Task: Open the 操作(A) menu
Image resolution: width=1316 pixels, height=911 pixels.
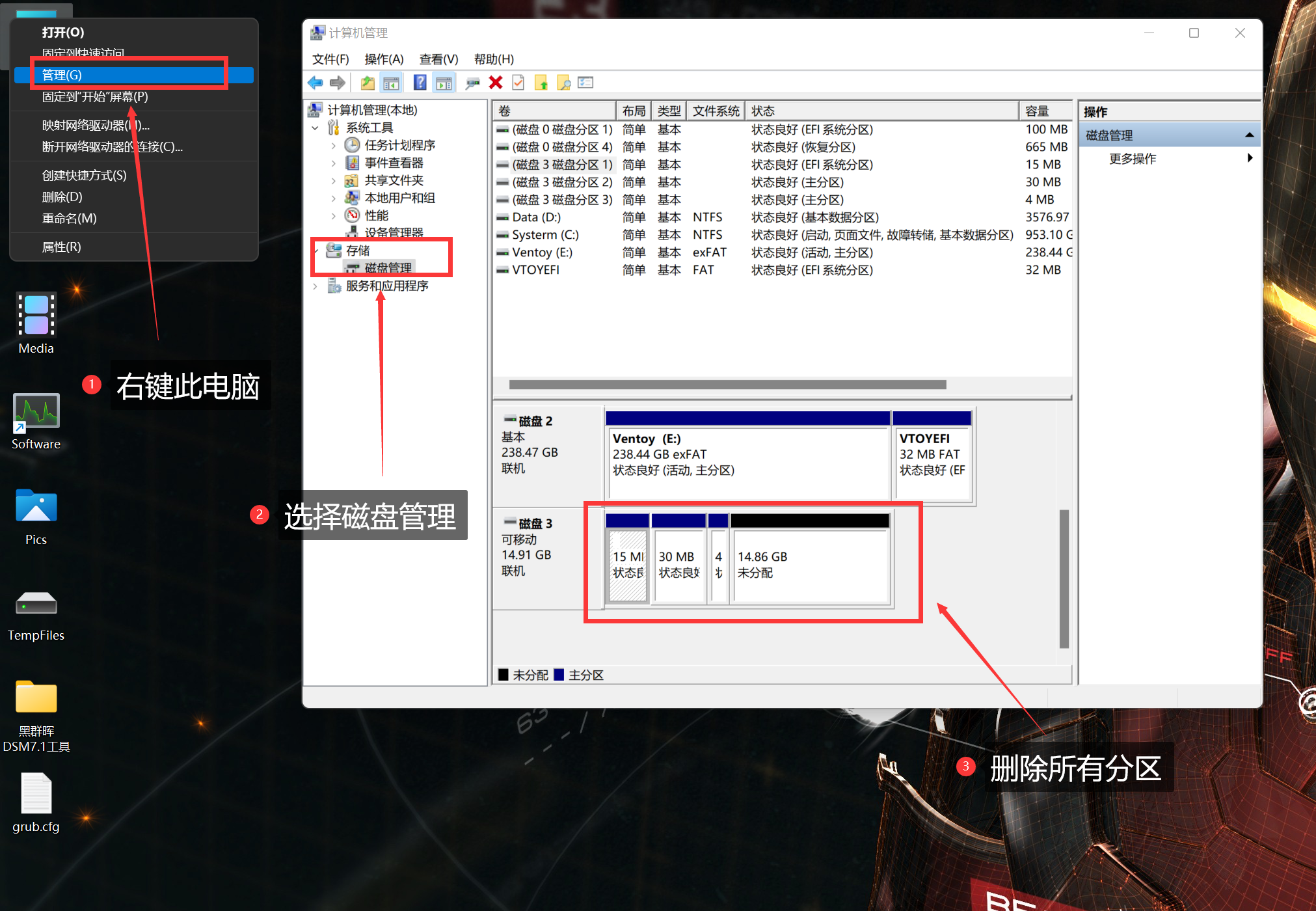Action: coord(384,59)
